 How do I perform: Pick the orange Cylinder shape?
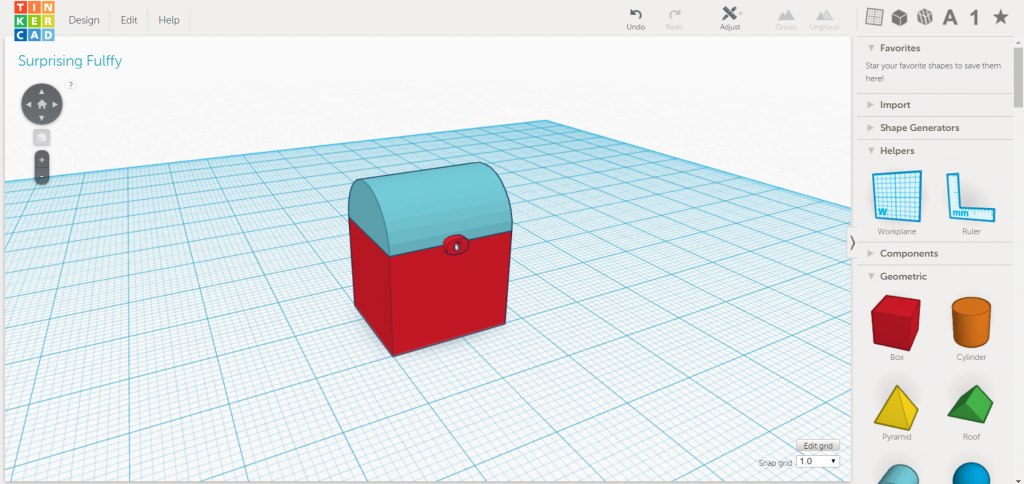(971, 323)
